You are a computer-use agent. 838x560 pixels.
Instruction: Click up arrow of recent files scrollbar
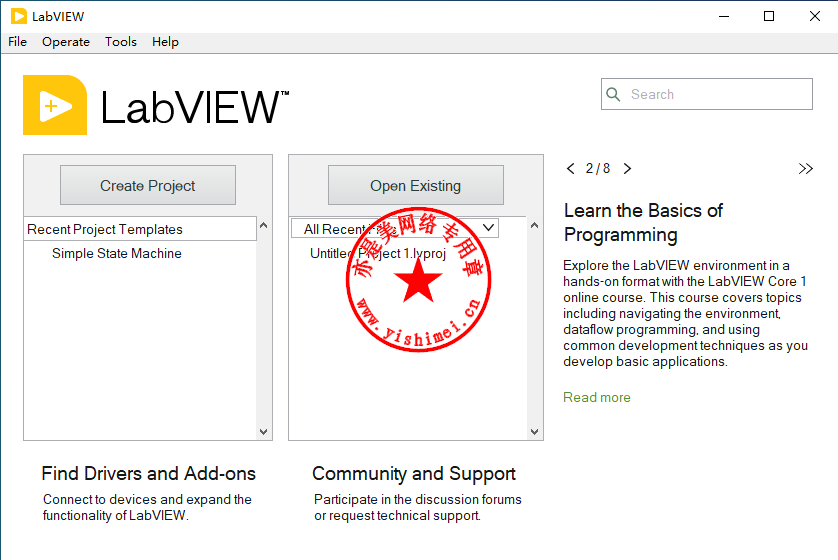[534, 225]
